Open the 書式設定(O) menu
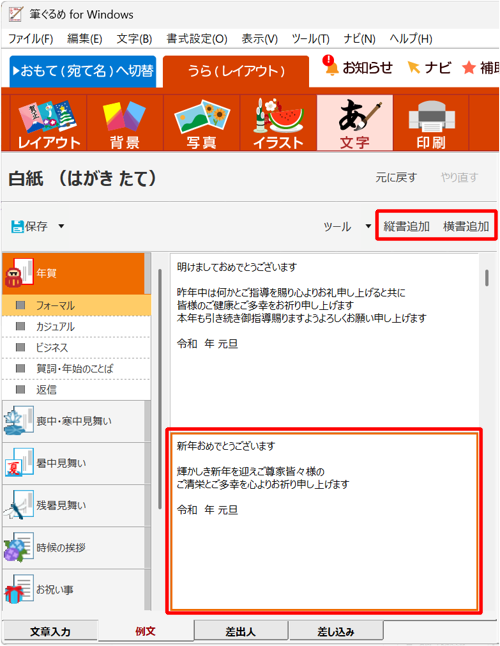Viewport: 500px width, 646px height. [197, 39]
